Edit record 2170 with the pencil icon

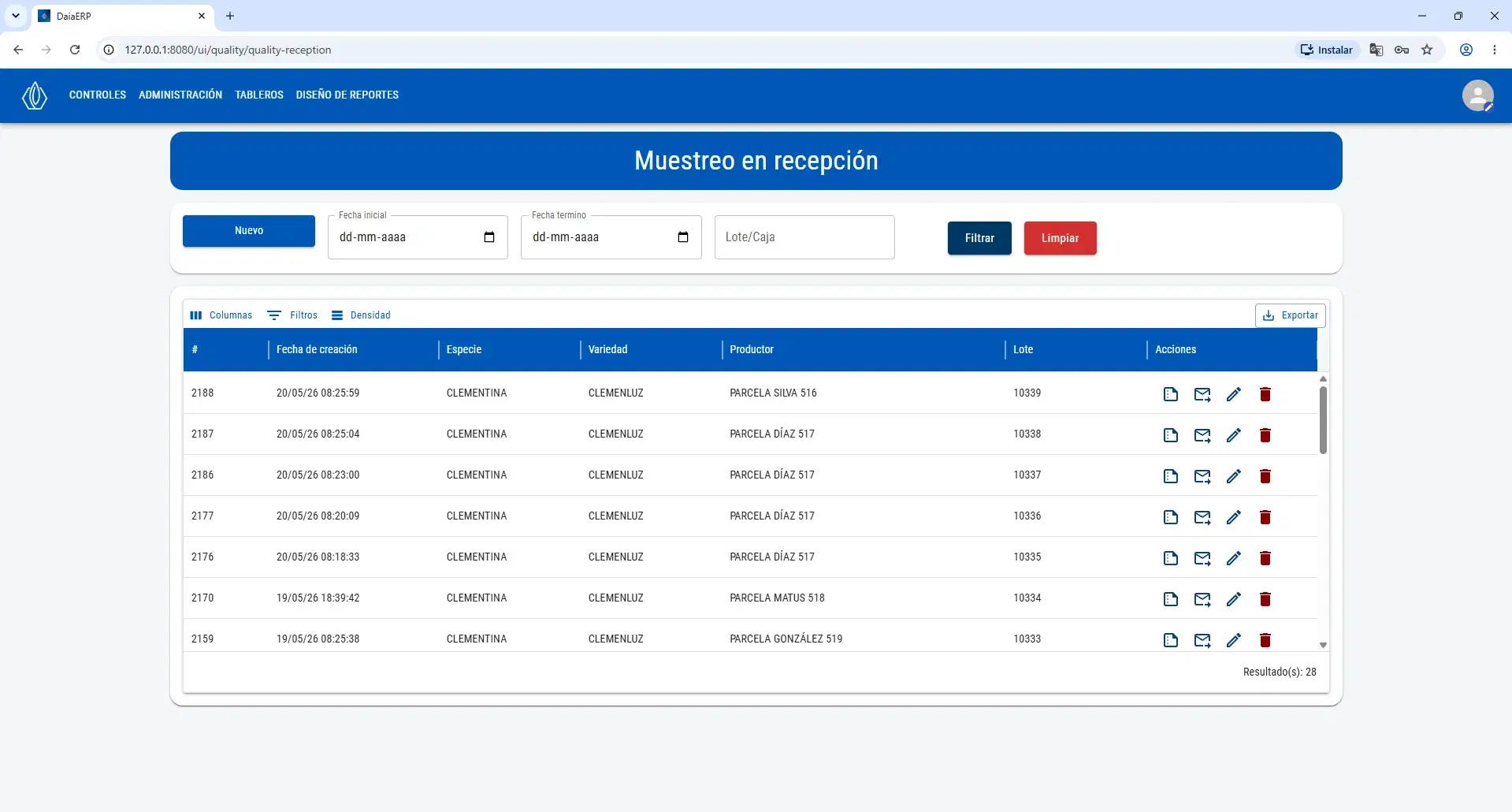click(1234, 599)
